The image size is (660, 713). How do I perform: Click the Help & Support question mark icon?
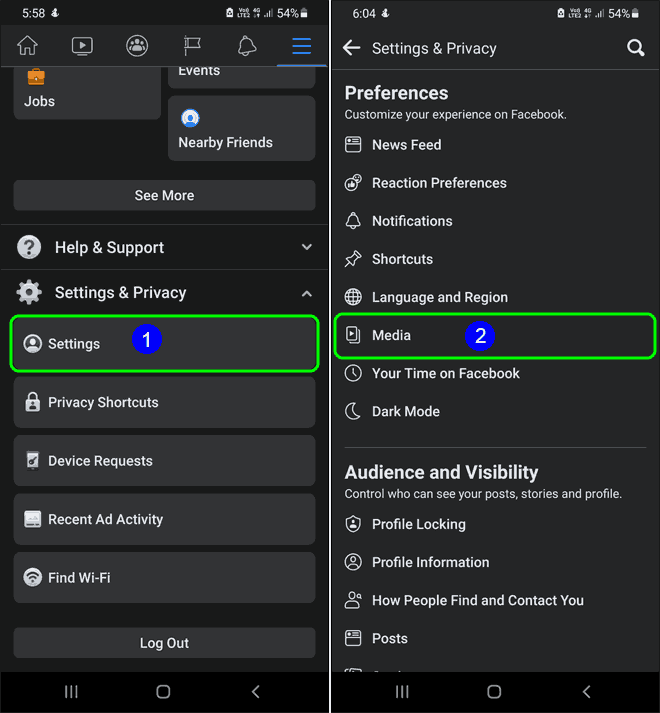point(29,247)
